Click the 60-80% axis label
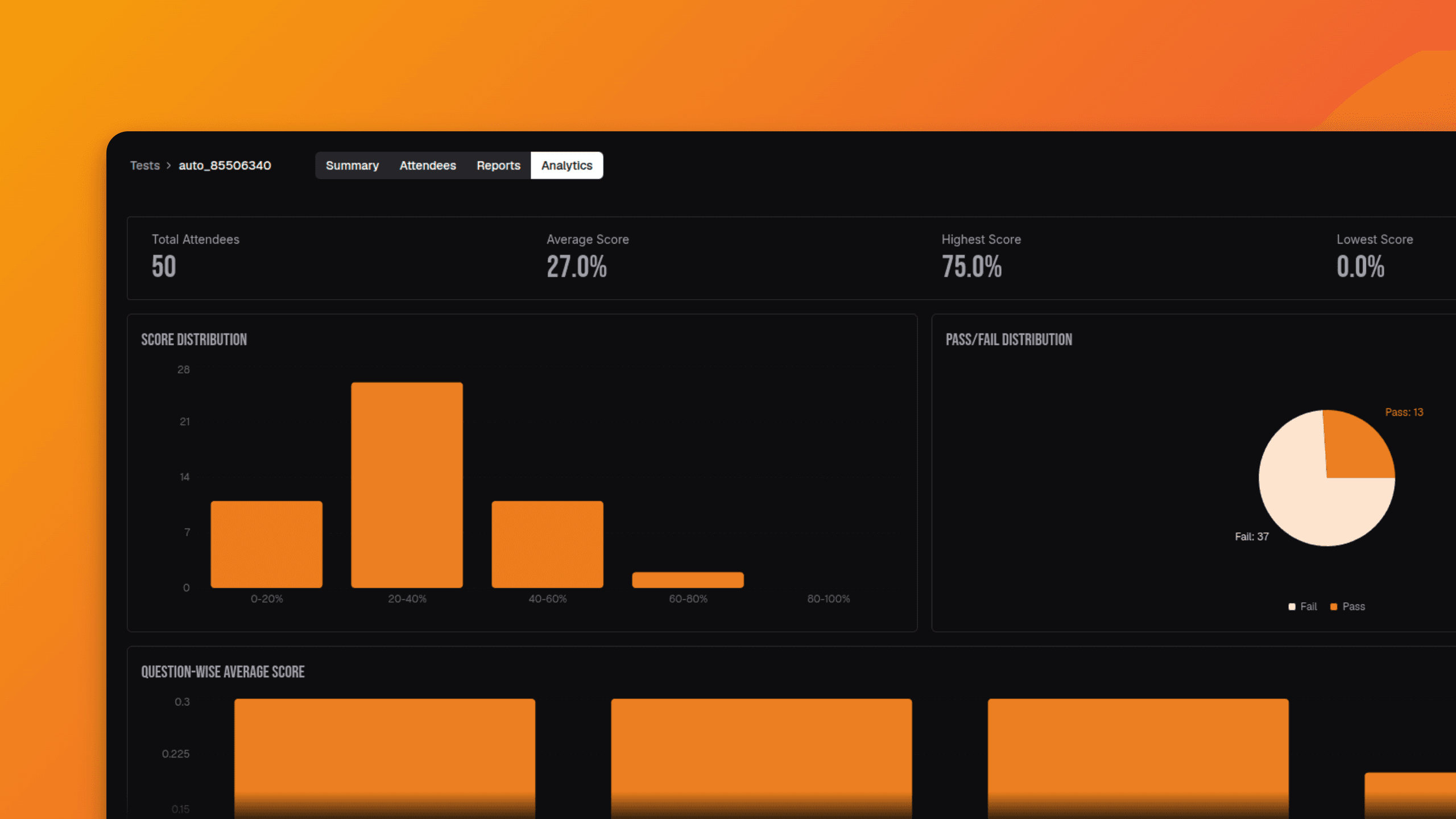This screenshot has width=1456, height=819. [x=688, y=599]
